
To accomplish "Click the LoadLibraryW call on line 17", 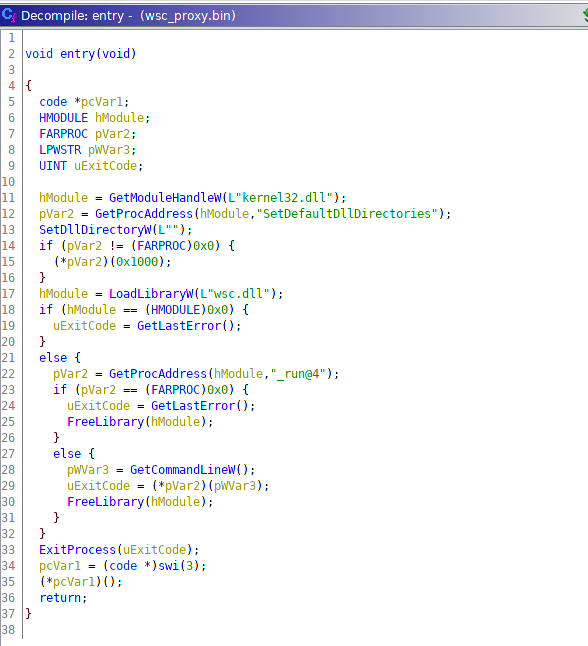I will [x=151, y=294].
